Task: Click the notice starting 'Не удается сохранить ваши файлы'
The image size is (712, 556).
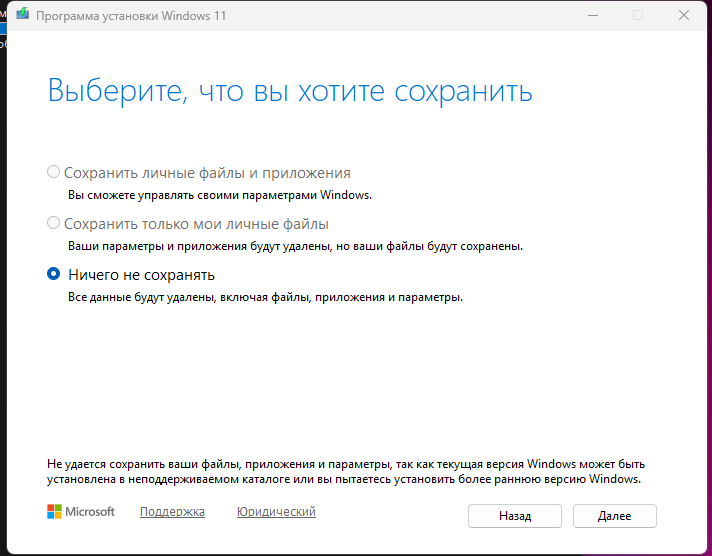Action: [x=346, y=472]
